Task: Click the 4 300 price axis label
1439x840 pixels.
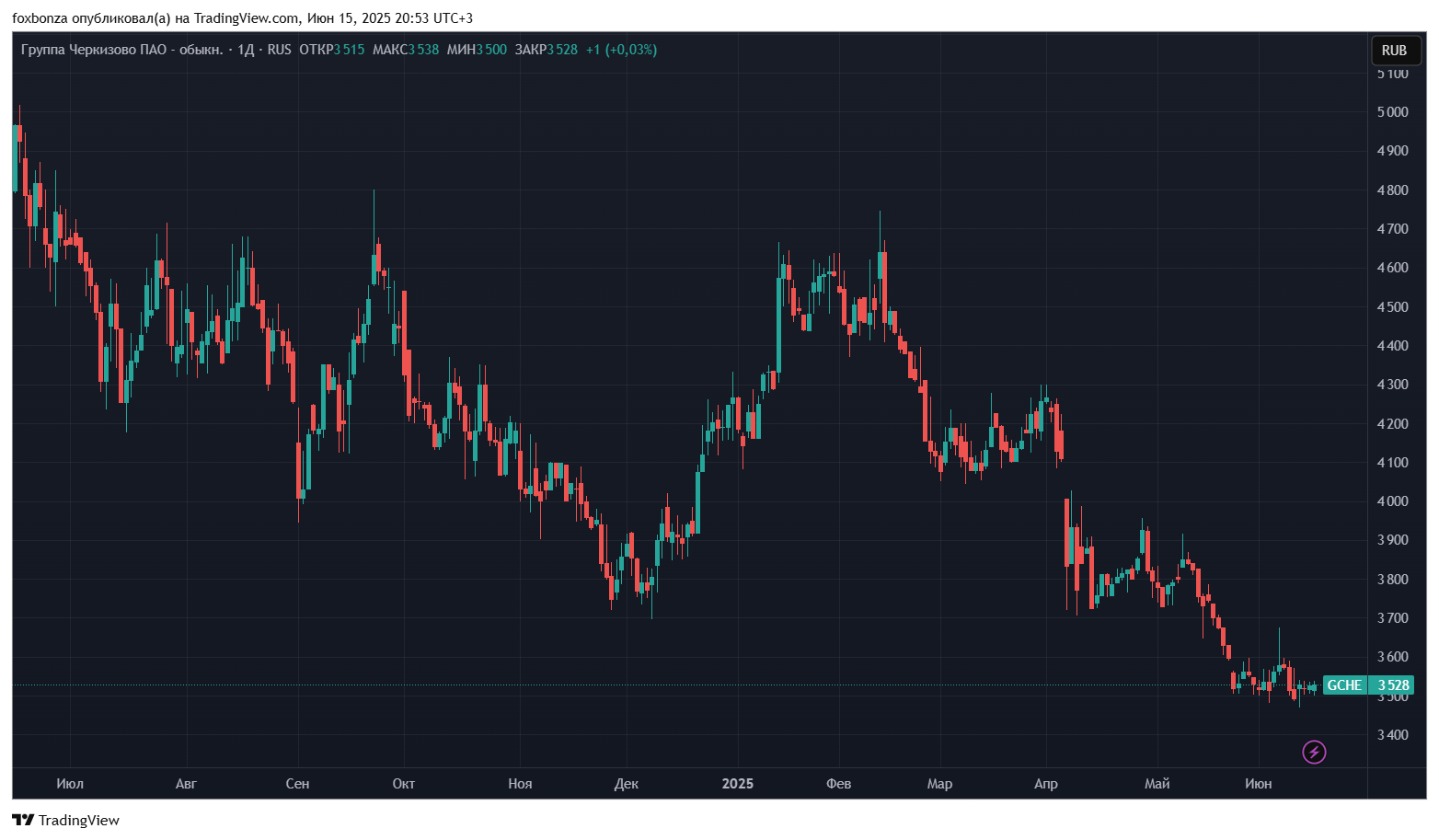Action: click(x=1392, y=385)
